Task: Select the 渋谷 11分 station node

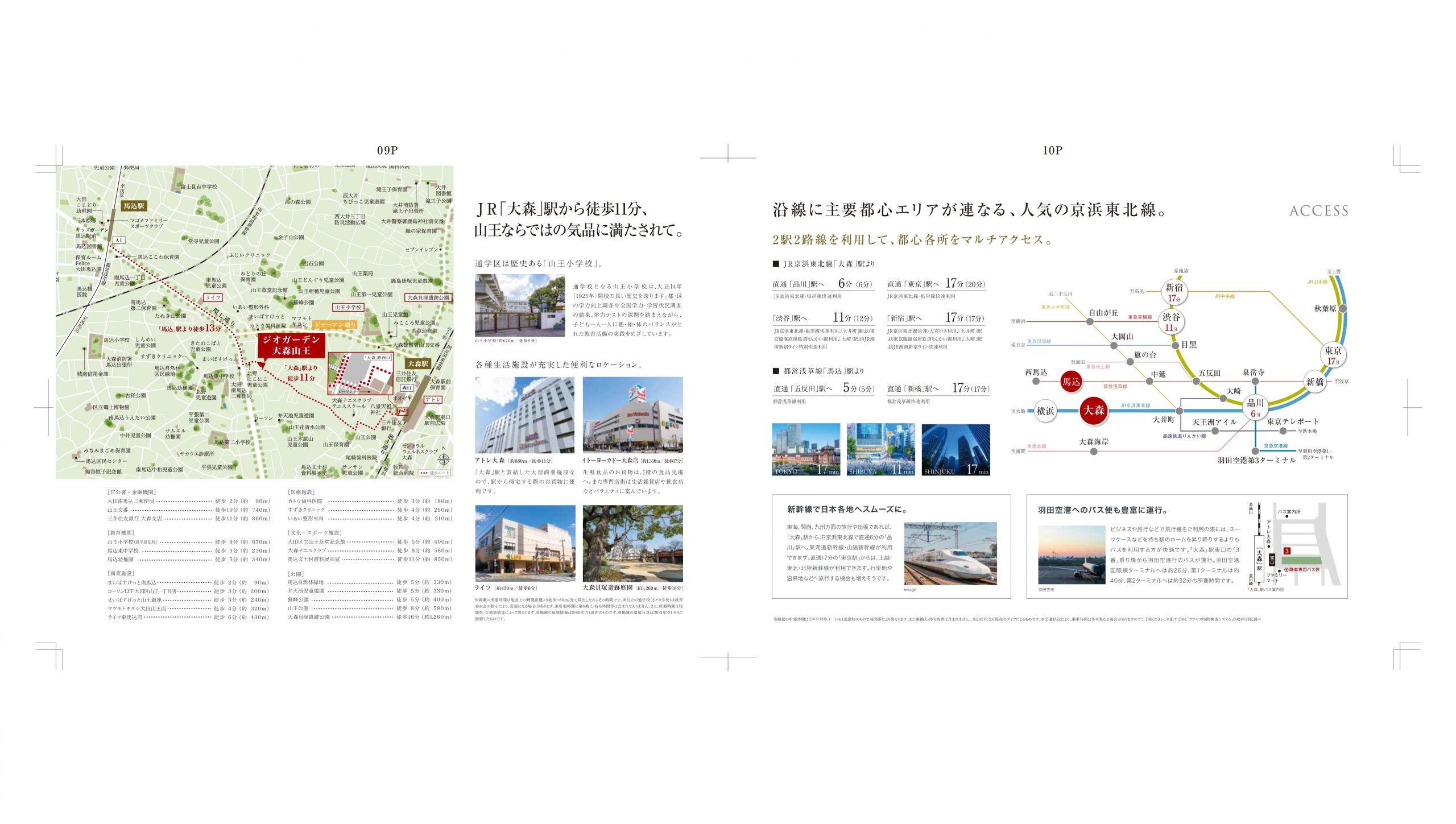Action: click(1171, 322)
